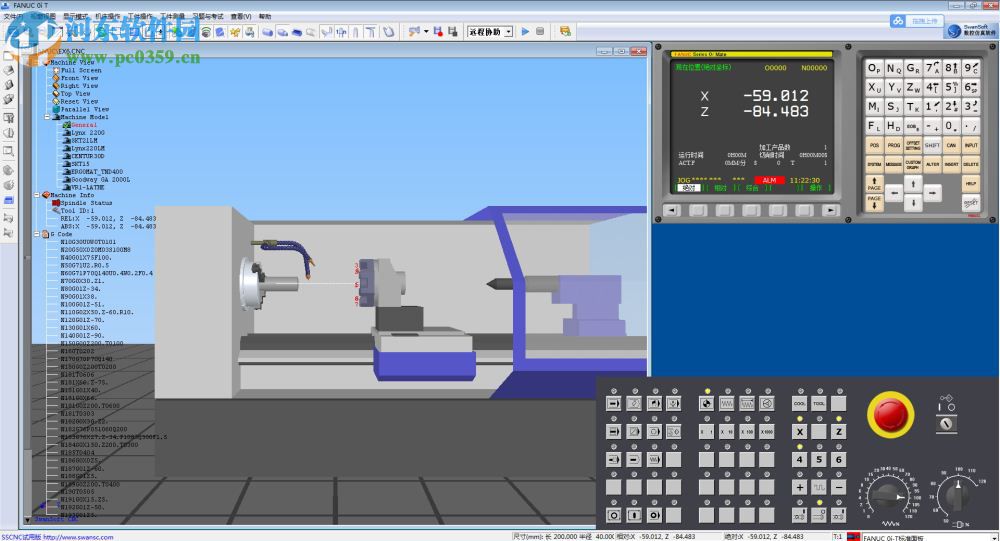Viewport: 1000px width, 541px height.
Task: Select the X10 increment button
Action: tap(726, 431)
